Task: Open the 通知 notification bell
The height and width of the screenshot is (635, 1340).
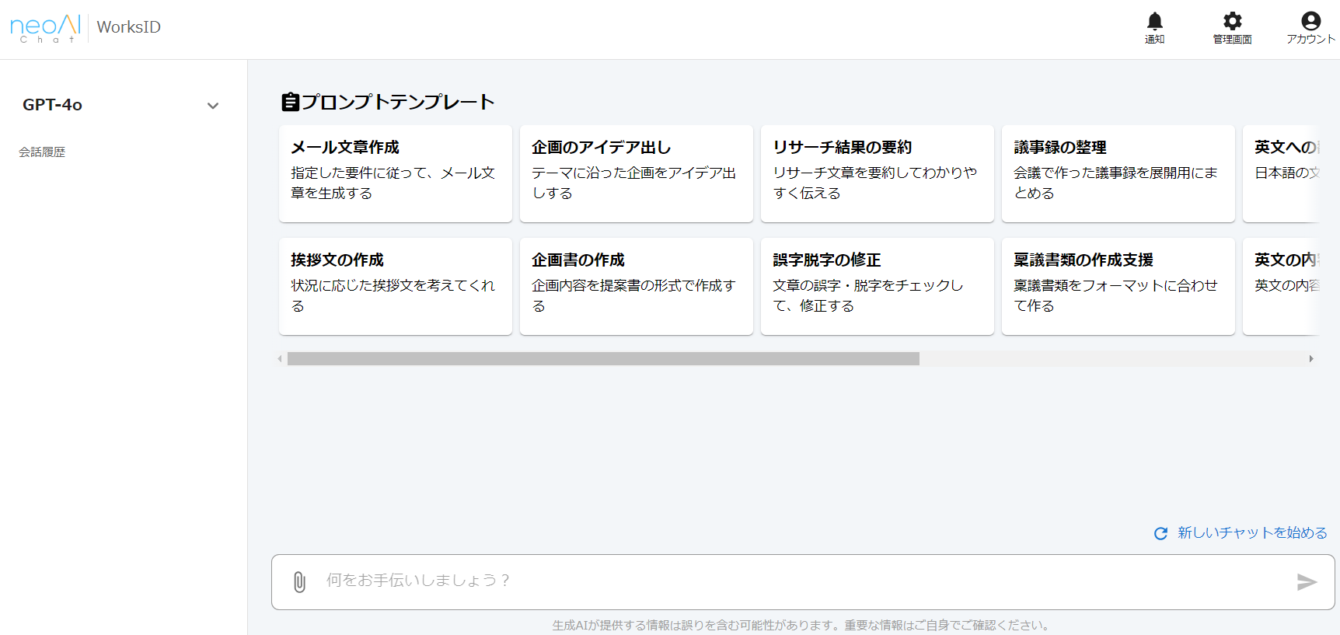Action: click(x=1155, y=20)
